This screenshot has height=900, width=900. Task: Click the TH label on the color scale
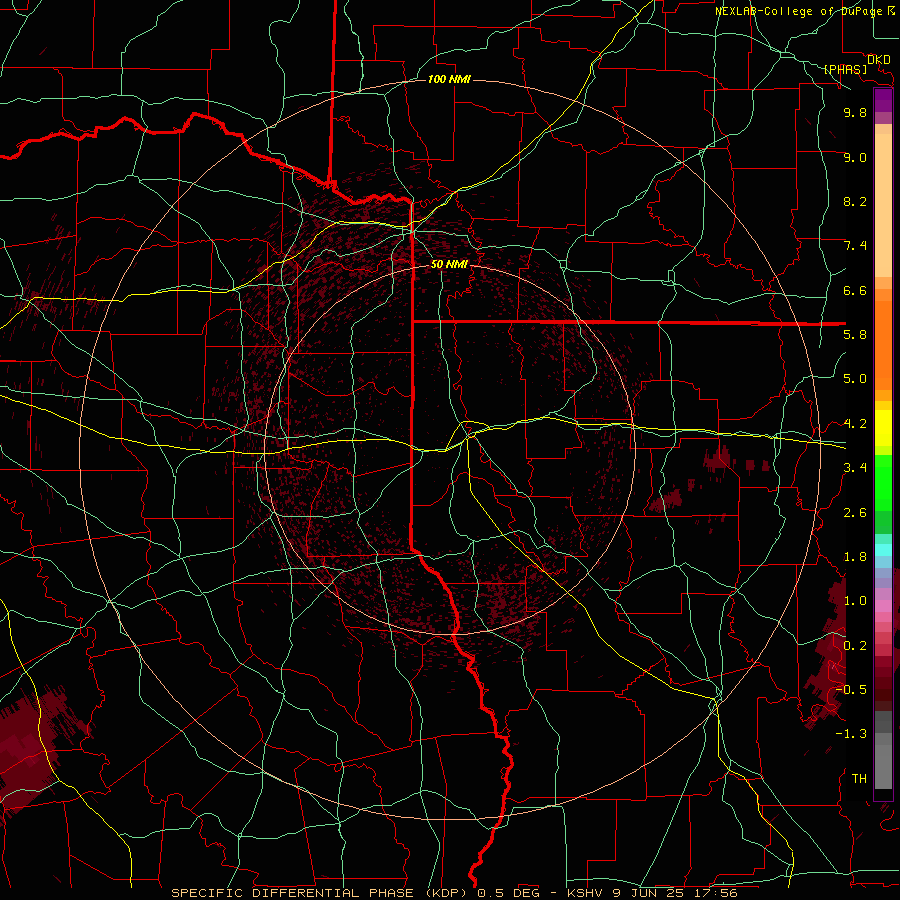coord(859,778)
